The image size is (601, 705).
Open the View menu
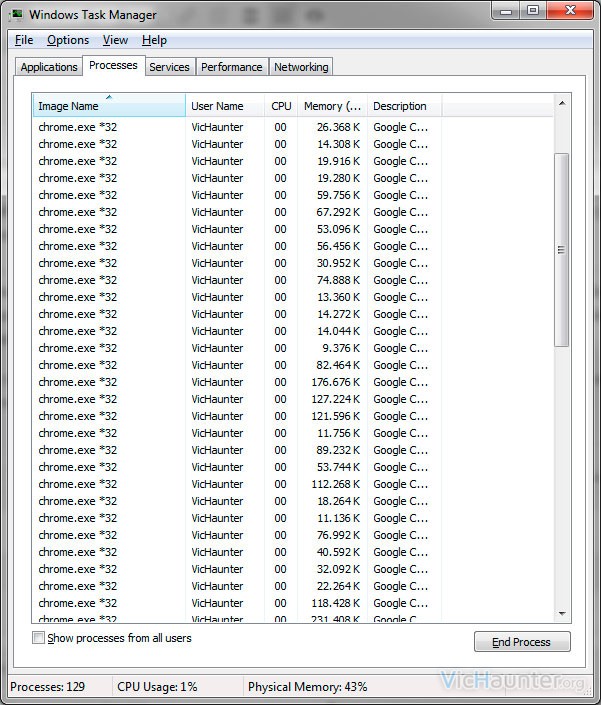pos(115,40)
